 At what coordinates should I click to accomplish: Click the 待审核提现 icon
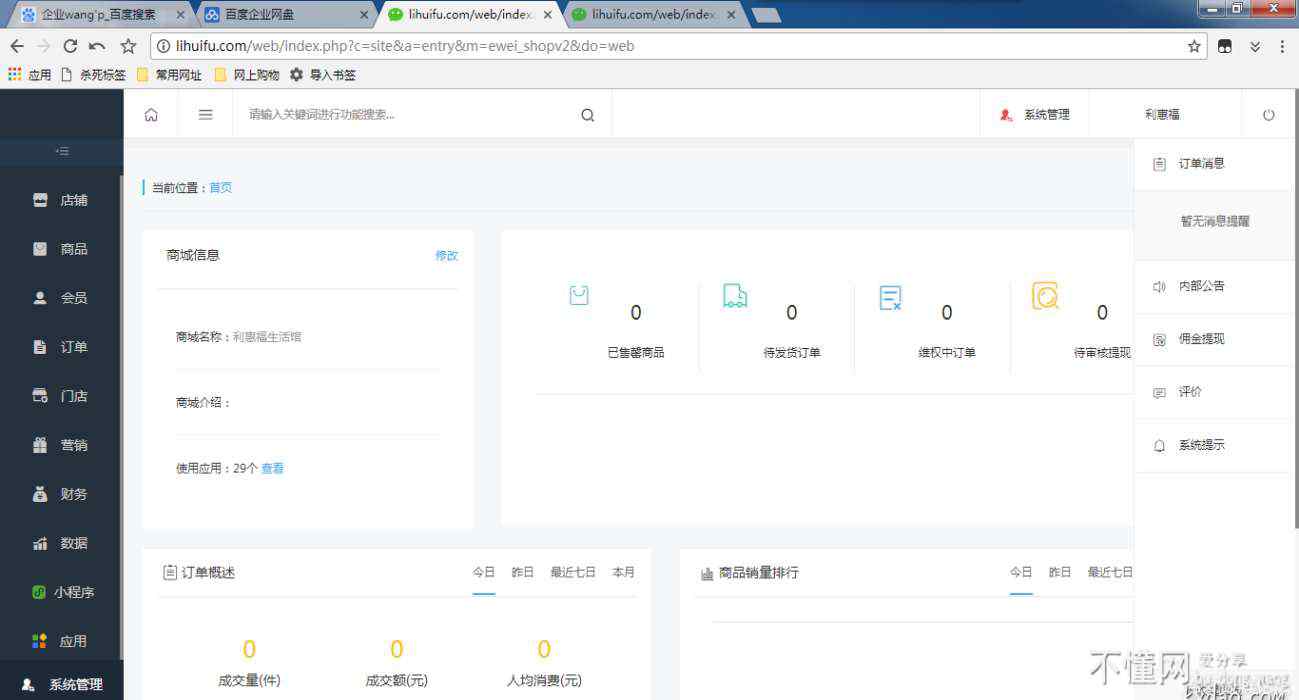pos(1045,296)
